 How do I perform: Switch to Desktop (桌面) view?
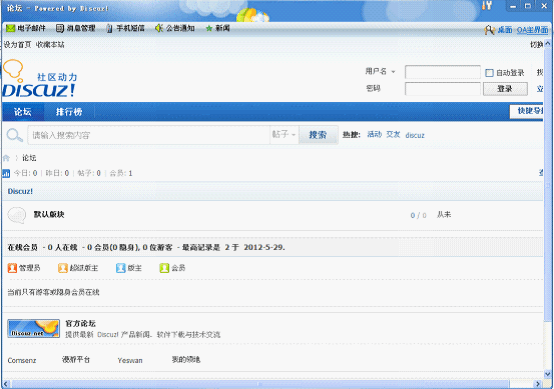coord(505,30)
